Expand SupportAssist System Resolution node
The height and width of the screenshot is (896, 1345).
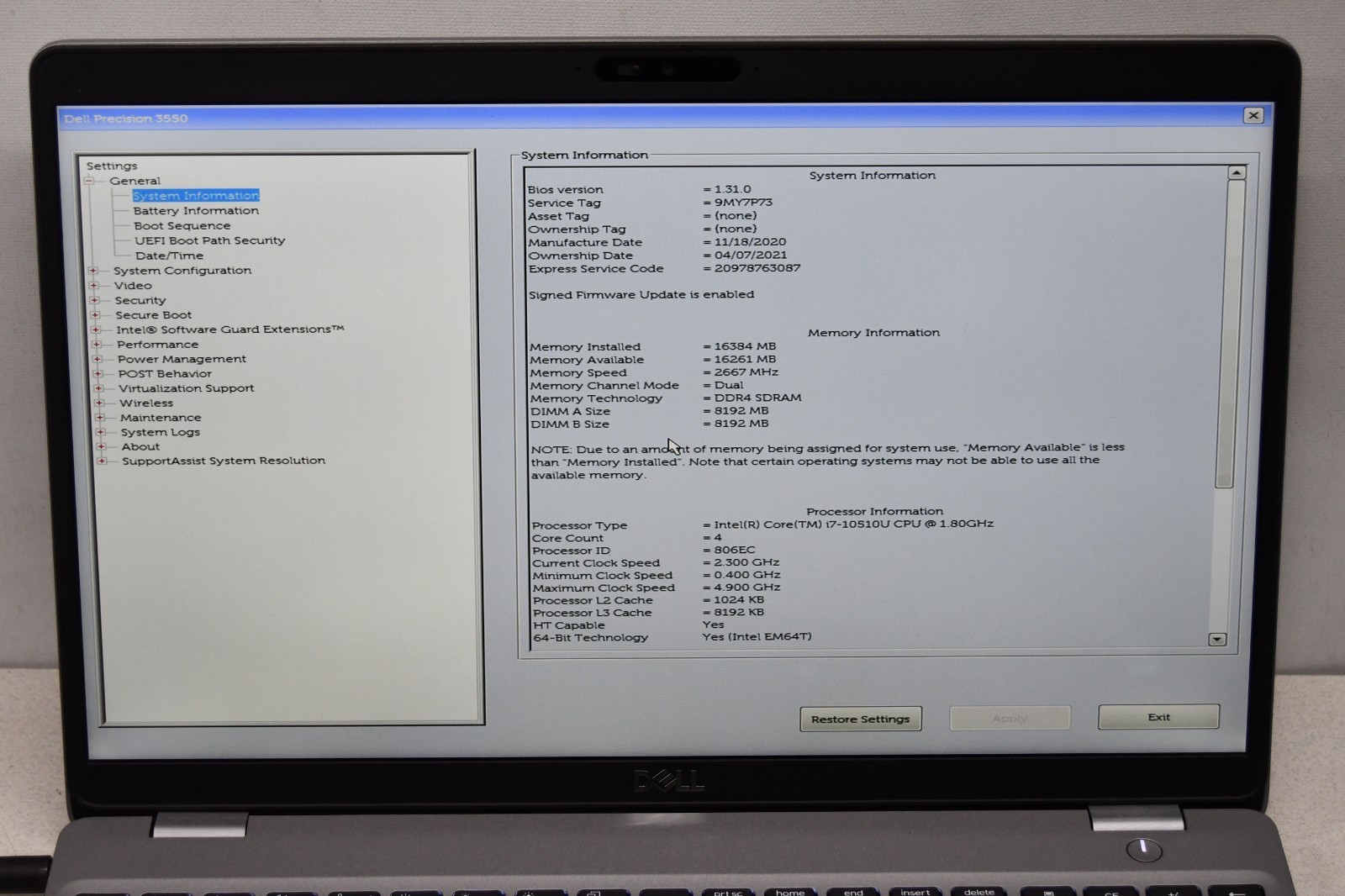102,461
